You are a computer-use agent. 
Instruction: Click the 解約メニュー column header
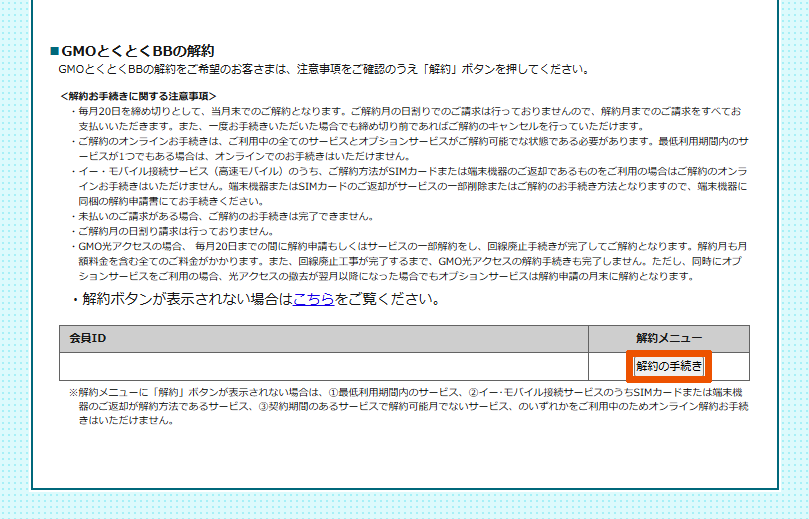click(x=669, y=338)
